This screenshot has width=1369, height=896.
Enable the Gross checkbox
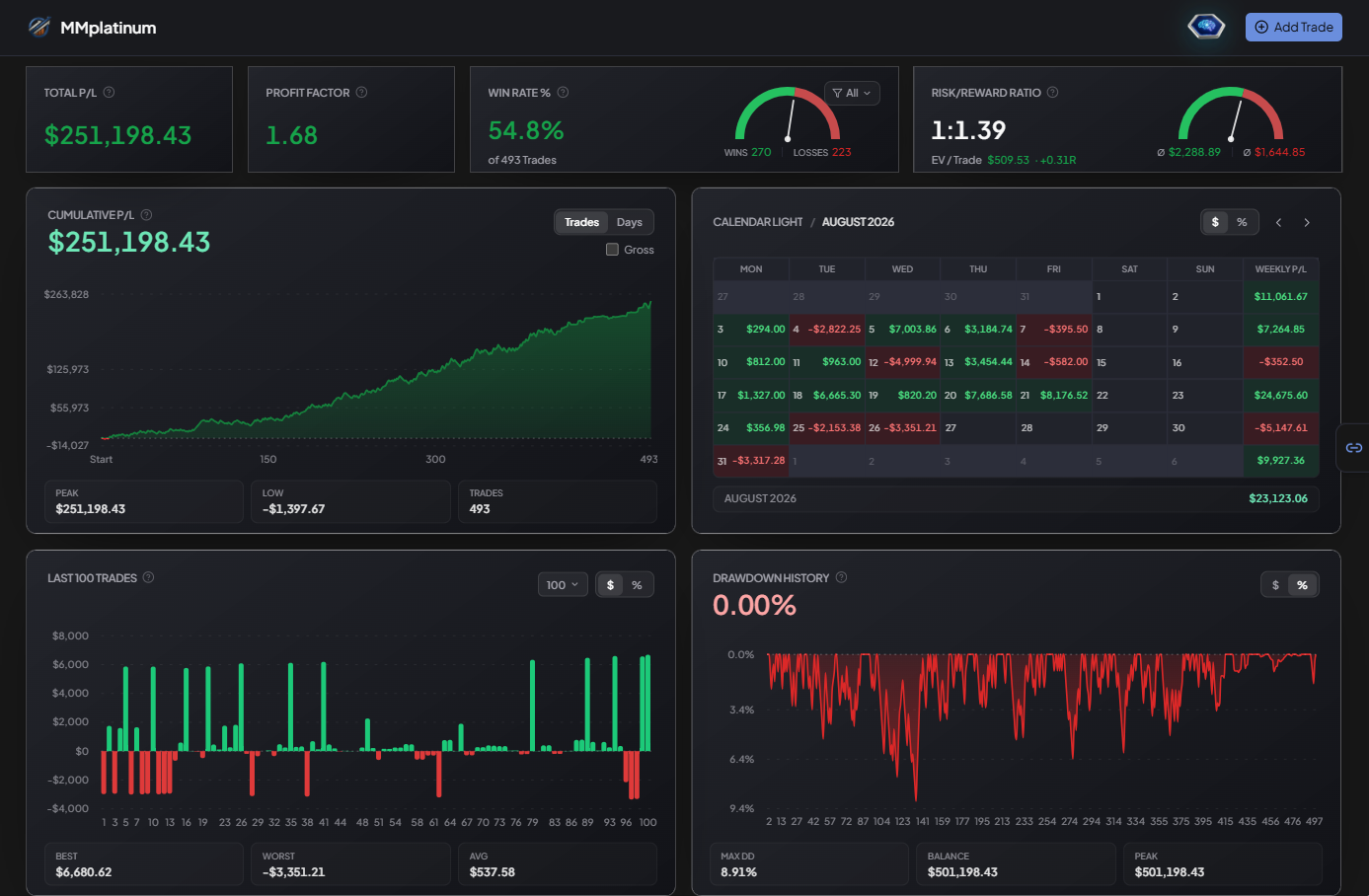coord(612,250)
